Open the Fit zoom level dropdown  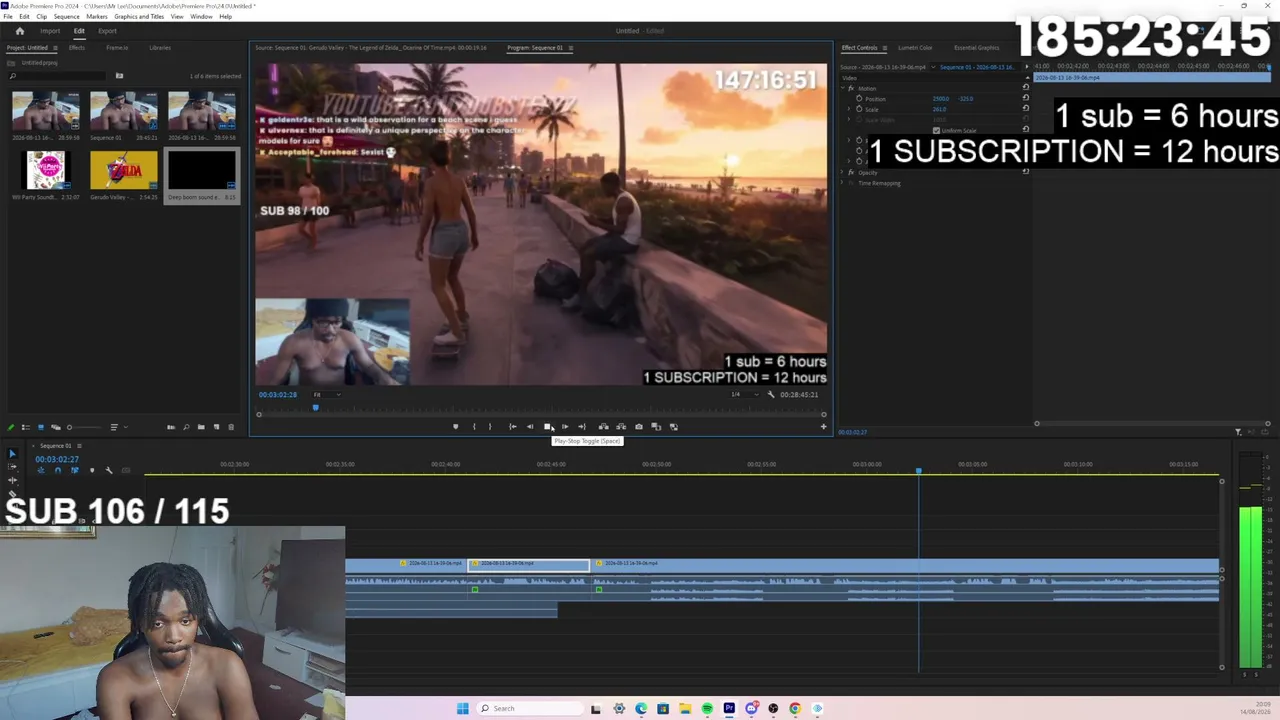click(327, 394)
